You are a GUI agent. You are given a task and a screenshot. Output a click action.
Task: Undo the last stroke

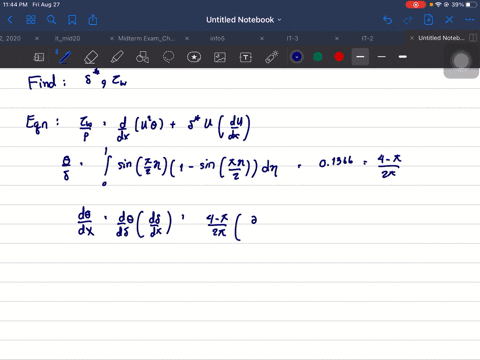[x=387, y=20]
